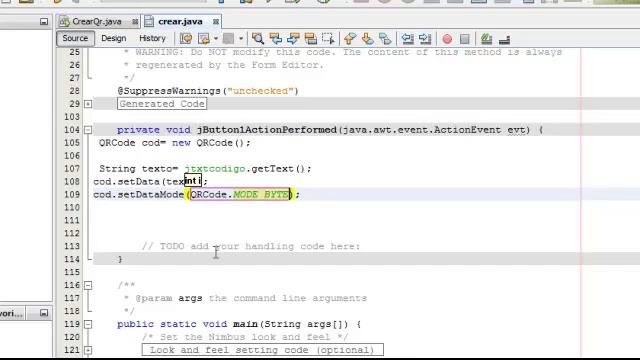
Task: Click jtxtcodigo variable on line 107
Action: coord(215,169)
